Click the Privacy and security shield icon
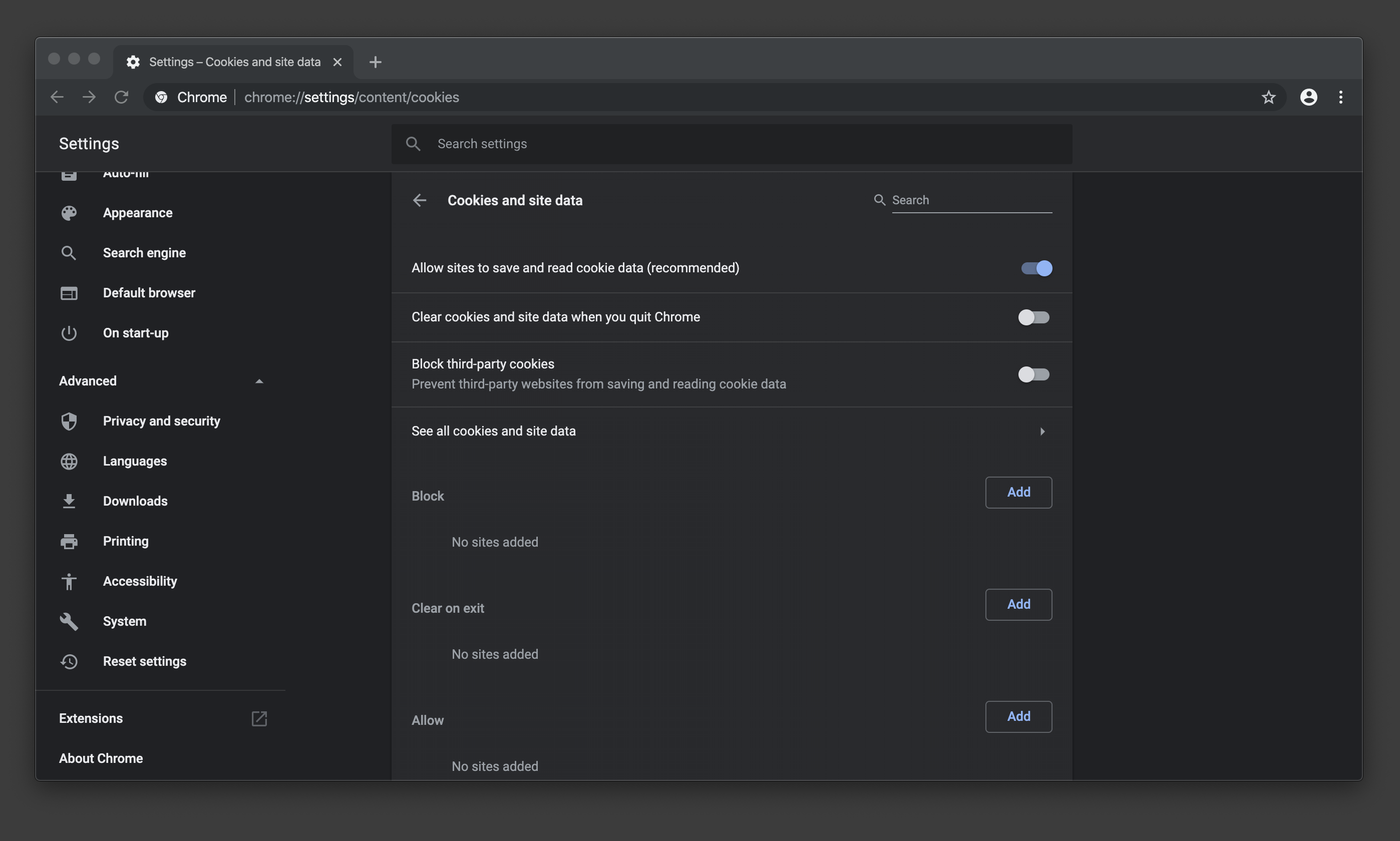The width and height of the screenshot is (1400, 841). tap(69, 421)
